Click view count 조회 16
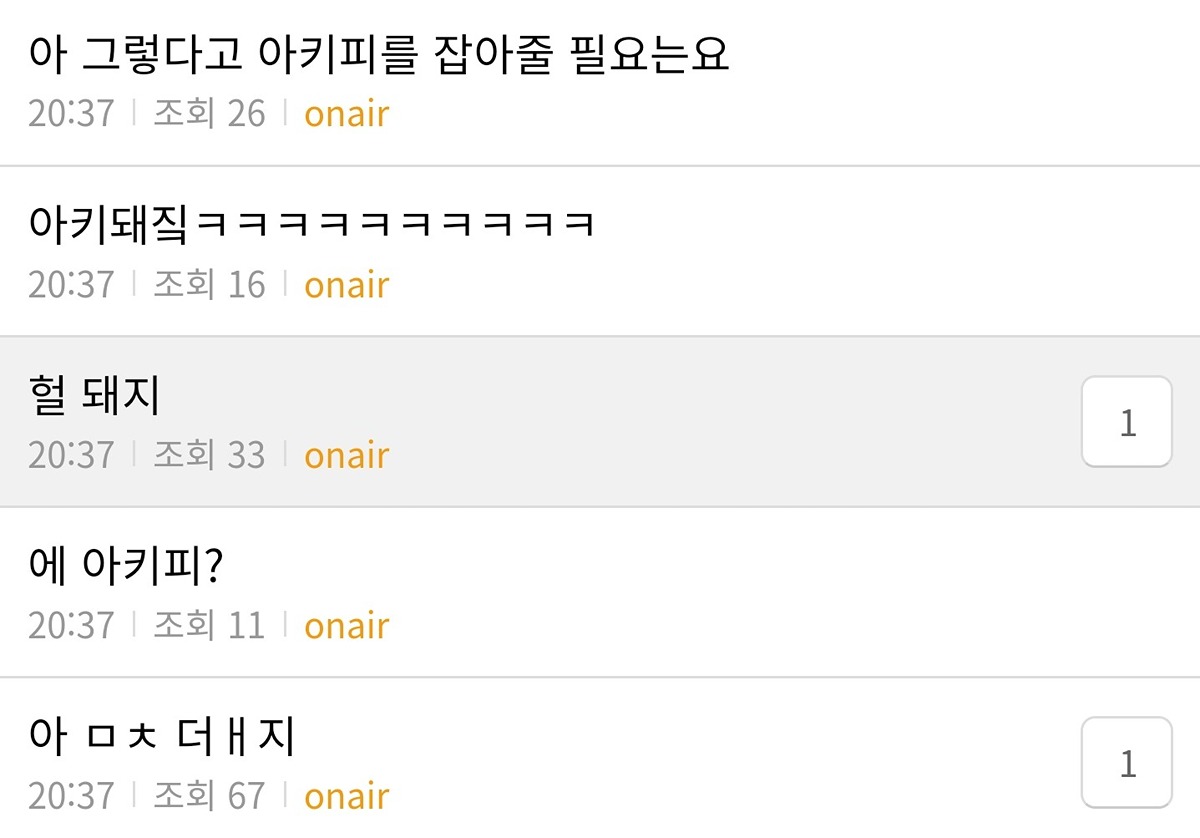 point(209,285)
